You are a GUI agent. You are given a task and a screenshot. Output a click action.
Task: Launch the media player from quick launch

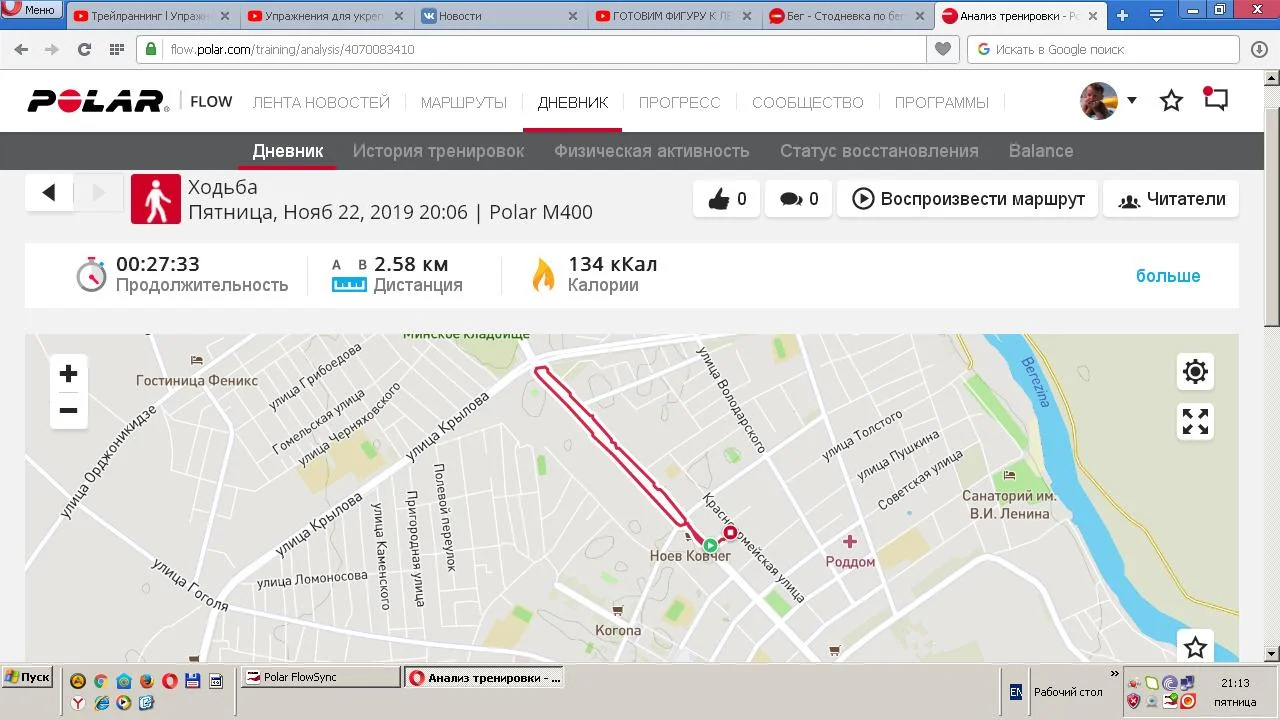(124, 703)
